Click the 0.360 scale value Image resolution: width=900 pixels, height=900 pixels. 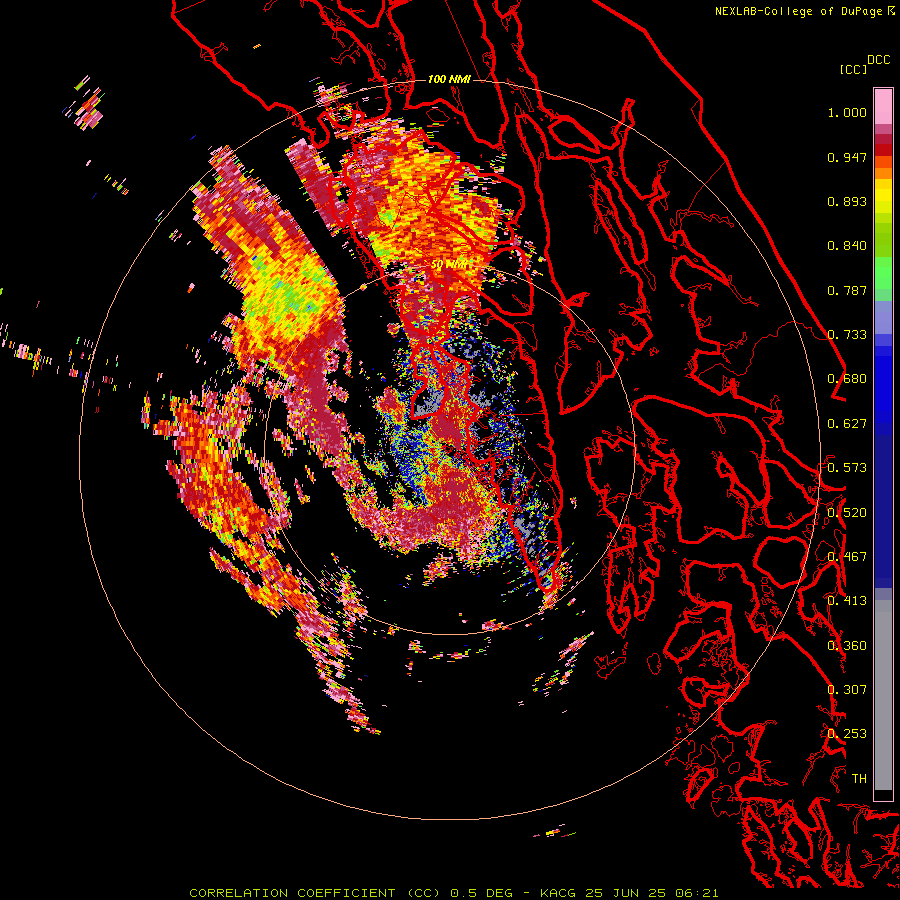(847, 646)
